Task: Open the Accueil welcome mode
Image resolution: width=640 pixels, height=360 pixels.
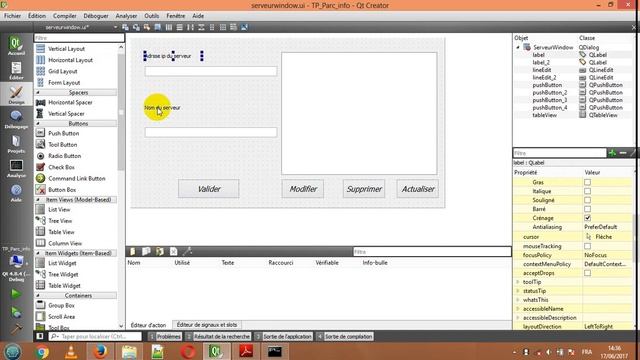Action: (16, 45)
